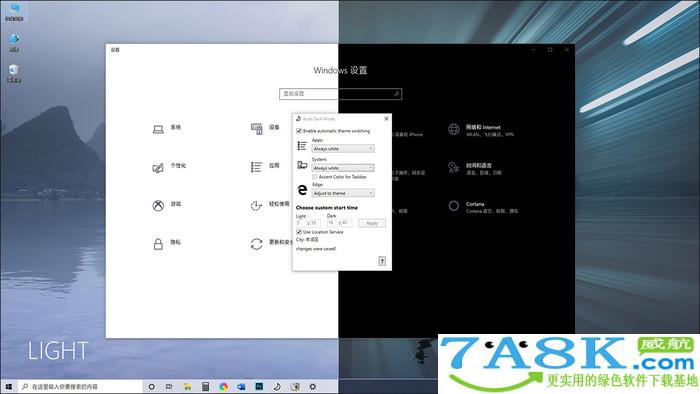The width and height of the screenshot is (700, 394).
Task: Click the Light start minute field
Action: coord(314,223)
